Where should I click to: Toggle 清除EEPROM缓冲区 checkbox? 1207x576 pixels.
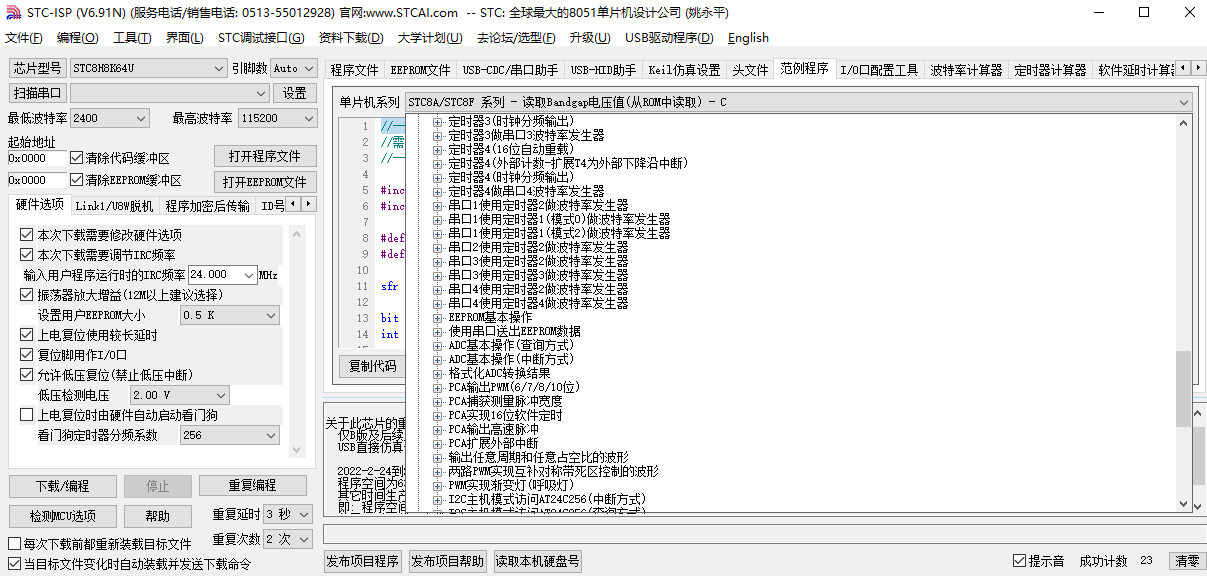tap(77, 180)
